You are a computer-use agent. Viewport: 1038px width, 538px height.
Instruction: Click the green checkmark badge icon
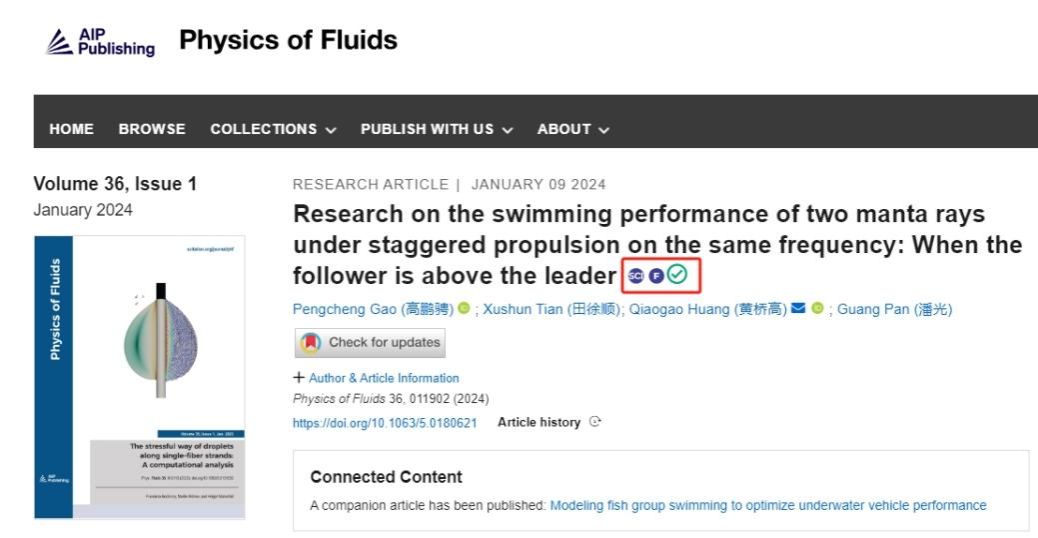coord(677,275)
